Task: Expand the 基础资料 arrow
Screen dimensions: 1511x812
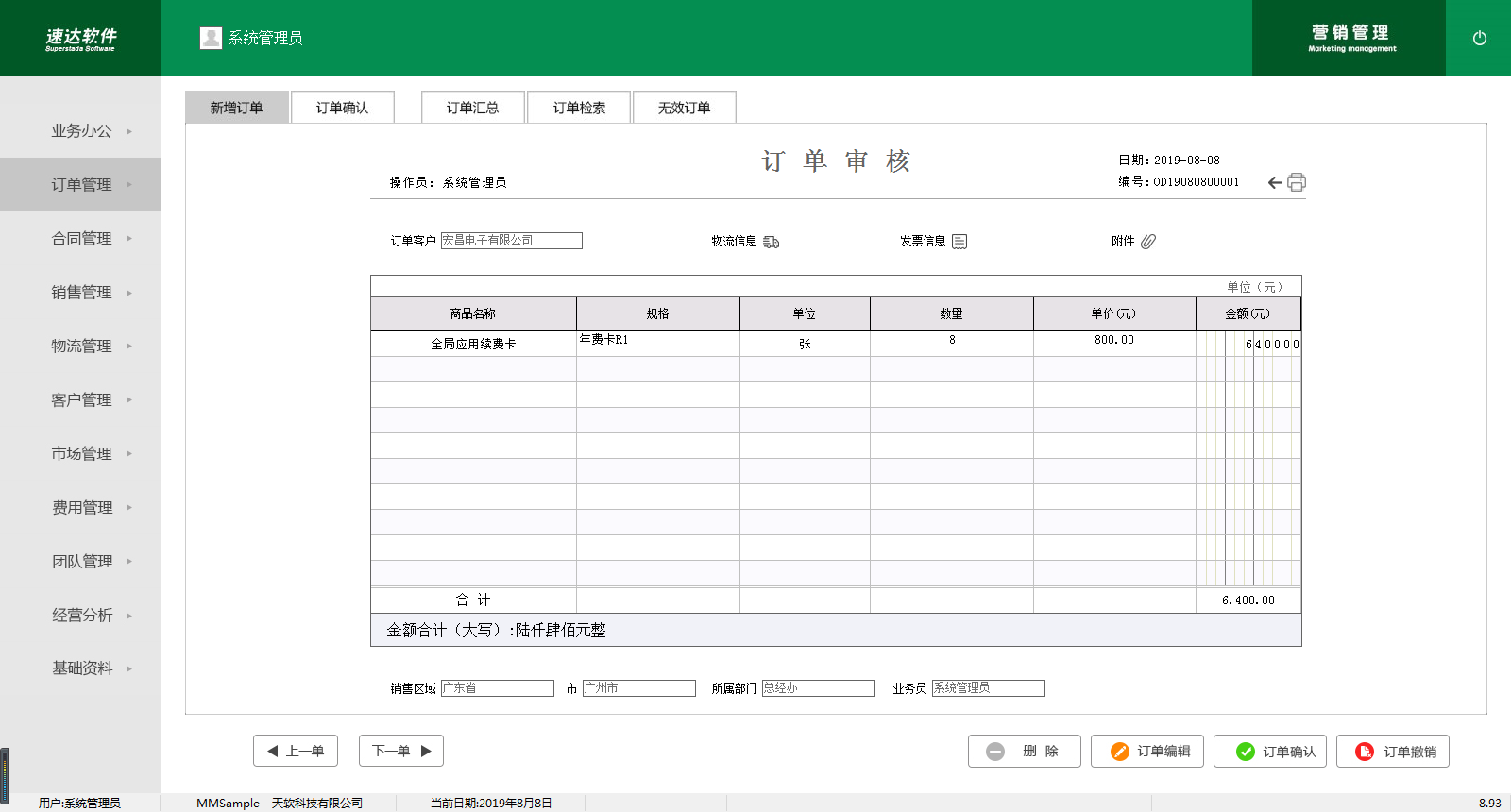Action: coord(129,668)
